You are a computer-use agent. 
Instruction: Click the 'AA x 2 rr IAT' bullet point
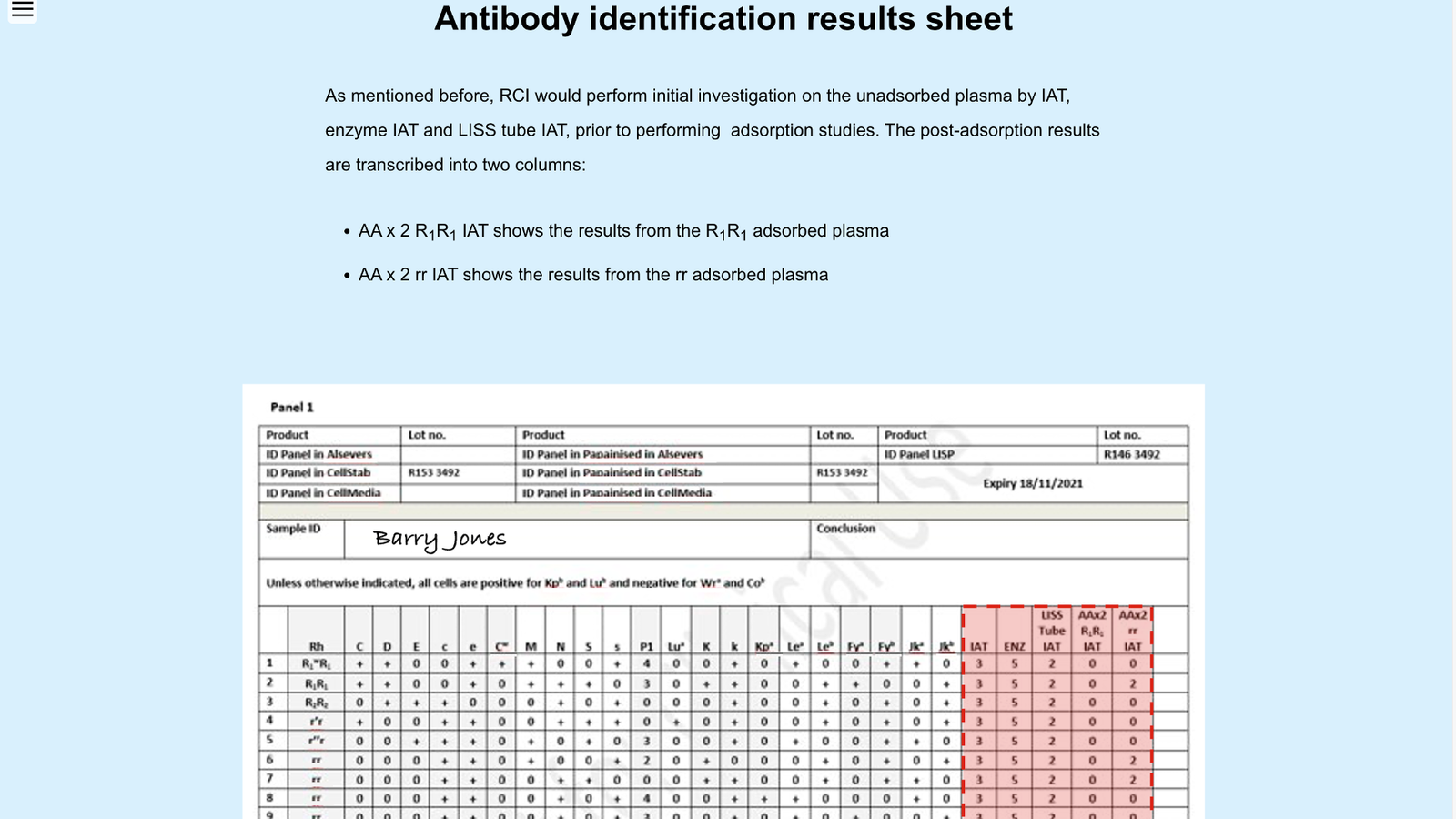coord(592,275)
